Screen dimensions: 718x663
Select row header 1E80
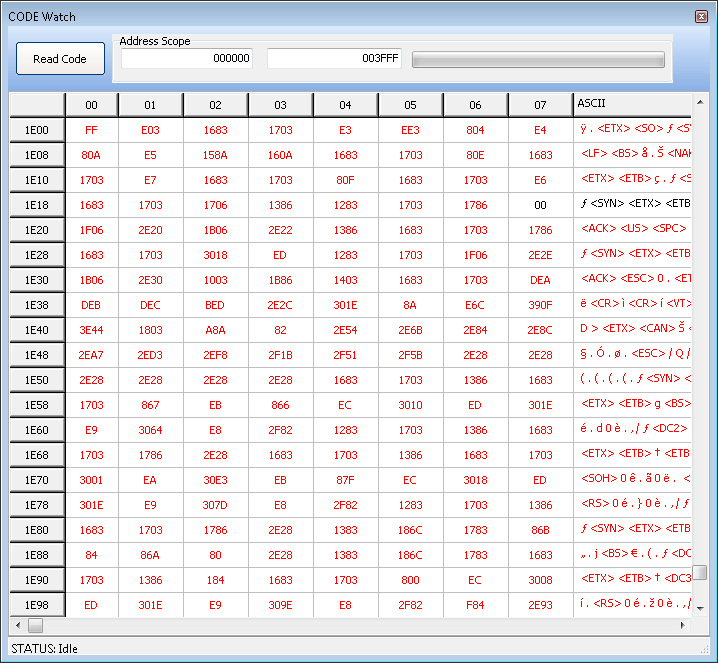(37, 530)
